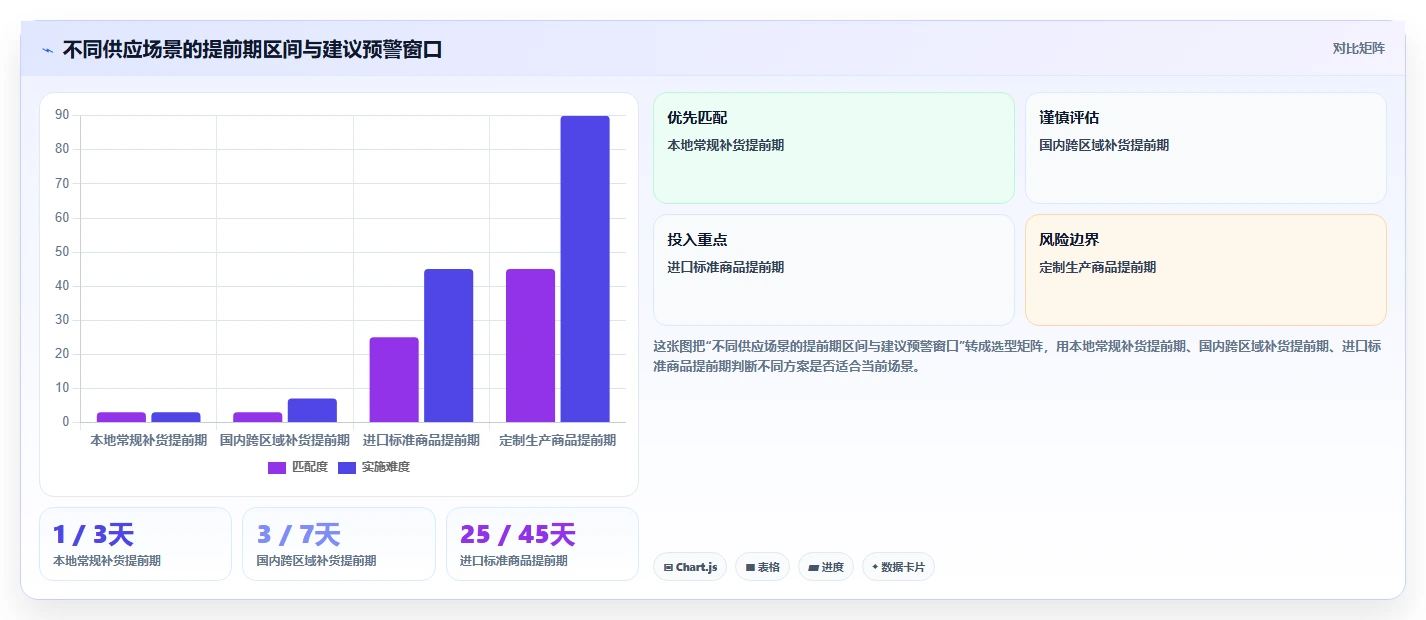Click the tall 实施难度 bar for 定制生产商品提前期
The height and width of the screenshot is (620, 1426).
(x=585, y=269)
